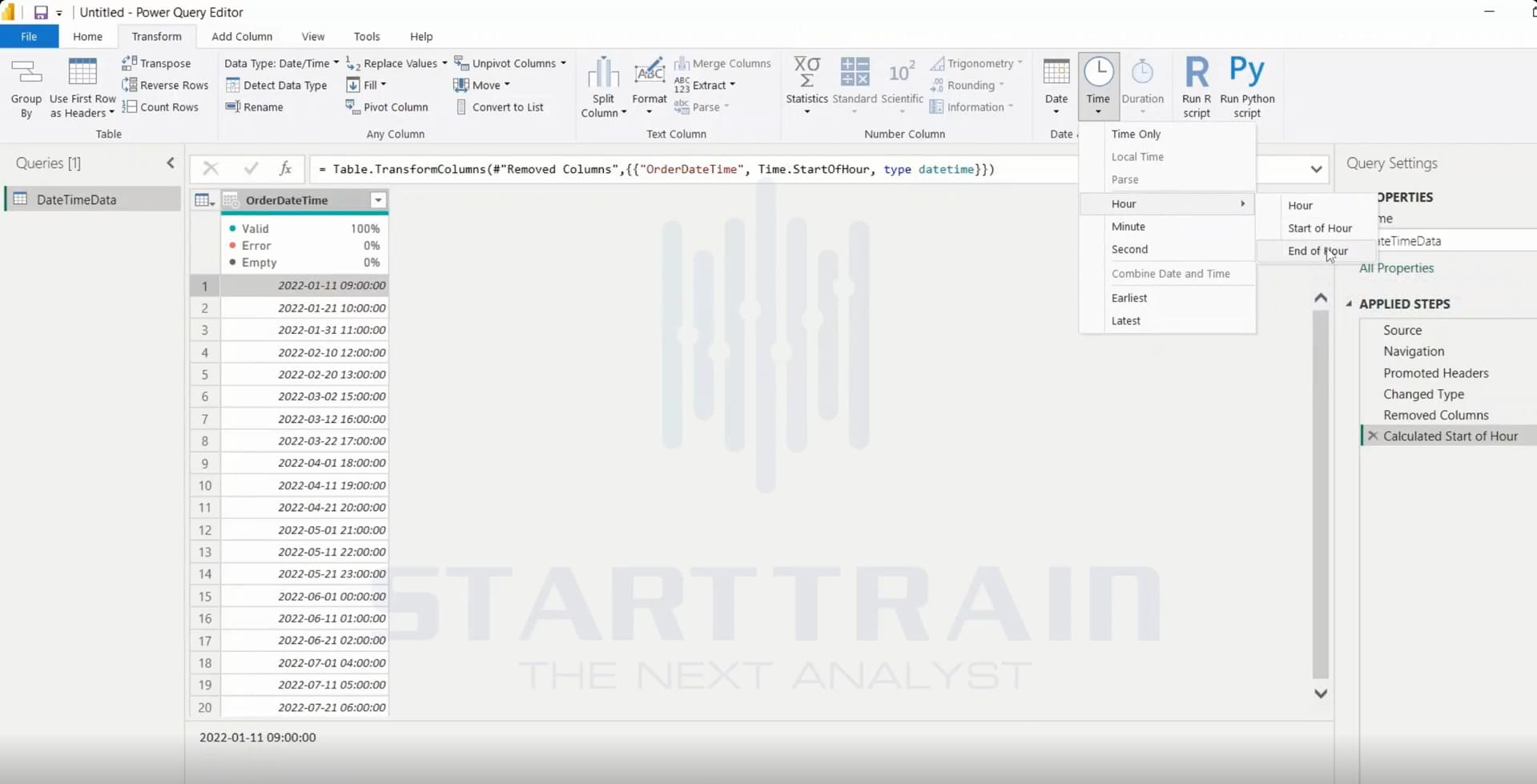Collapse the Queries pane
Screen dimensions: 1537x784
click(x=171, y=163)
